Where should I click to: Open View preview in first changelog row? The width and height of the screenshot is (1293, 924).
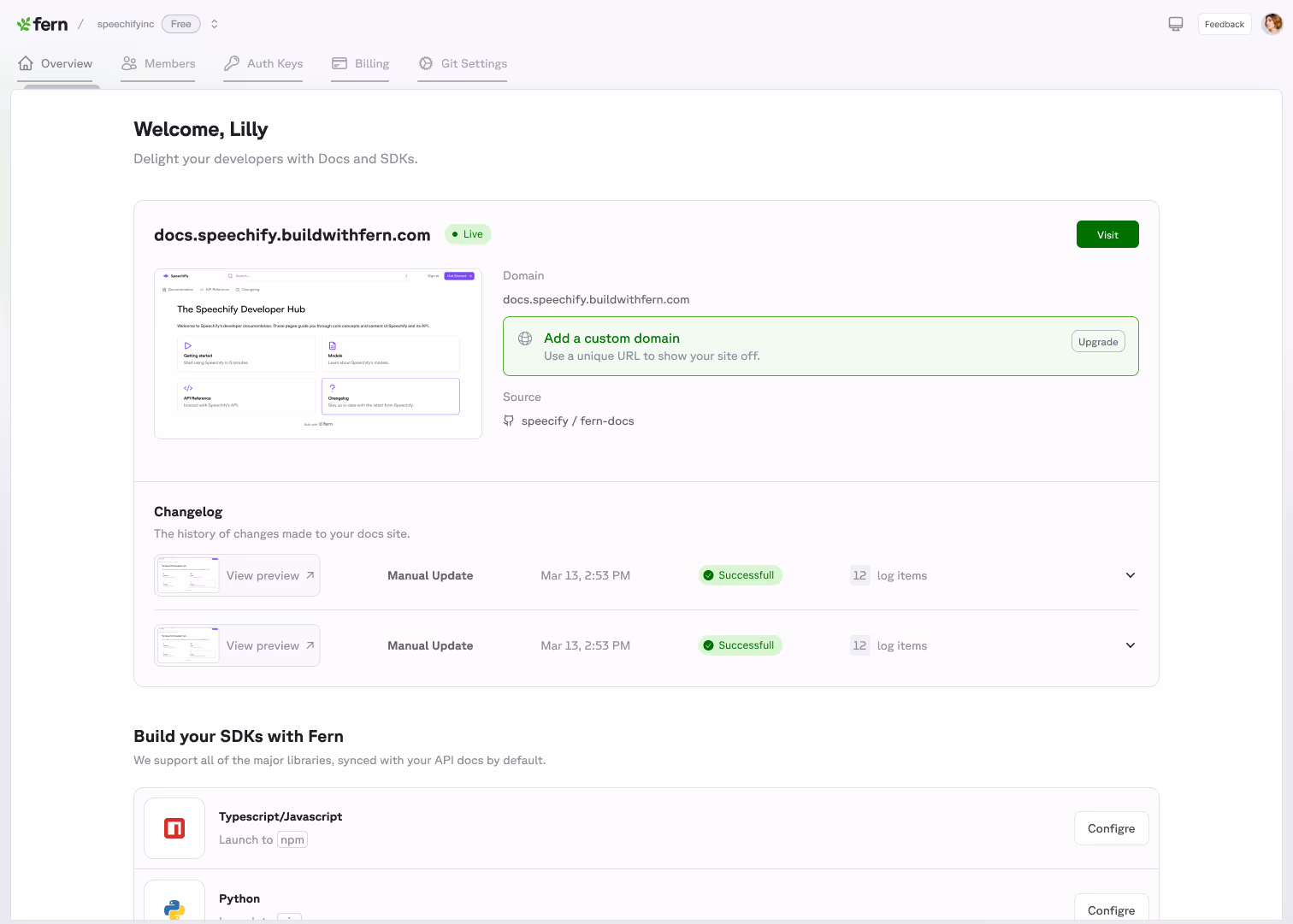(x=270, y=575)
